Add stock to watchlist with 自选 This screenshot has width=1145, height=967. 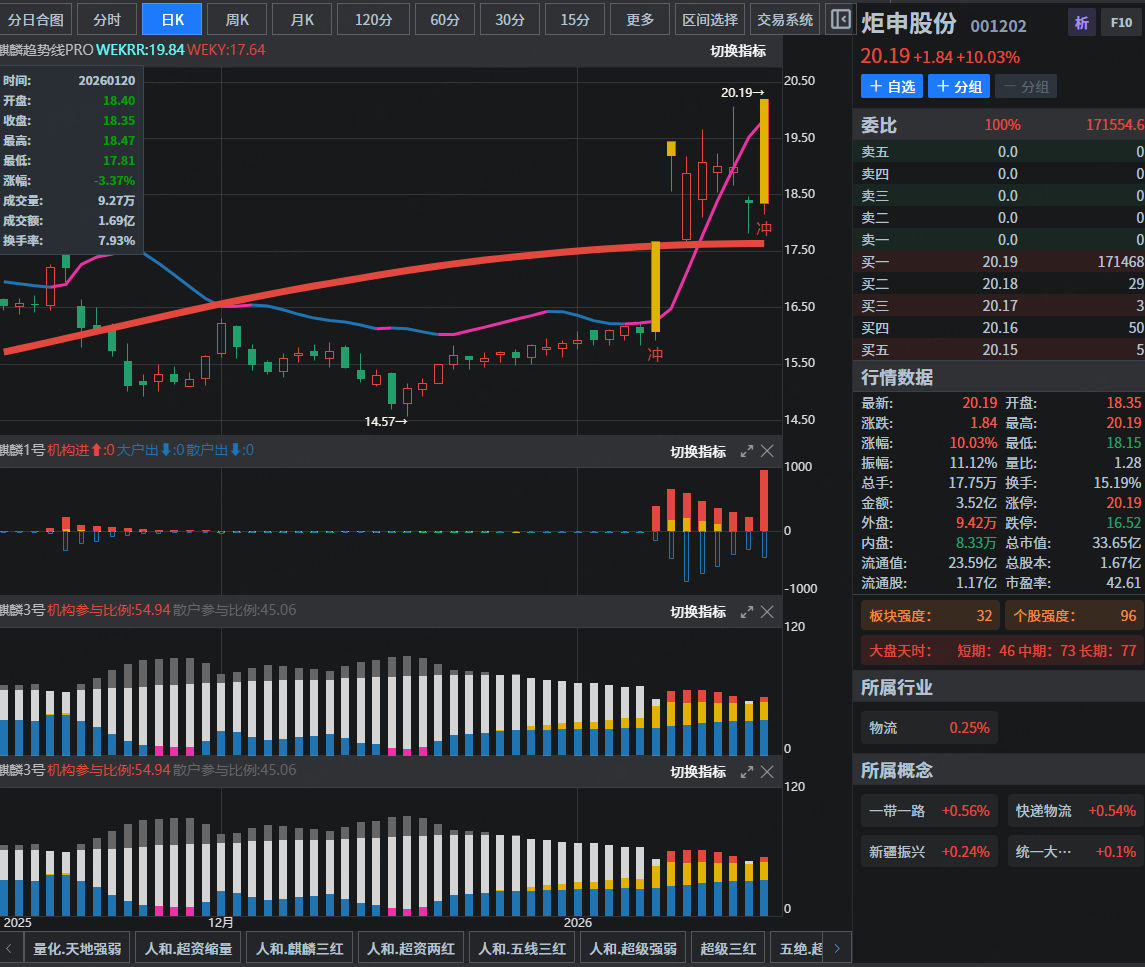click(892, 86)
